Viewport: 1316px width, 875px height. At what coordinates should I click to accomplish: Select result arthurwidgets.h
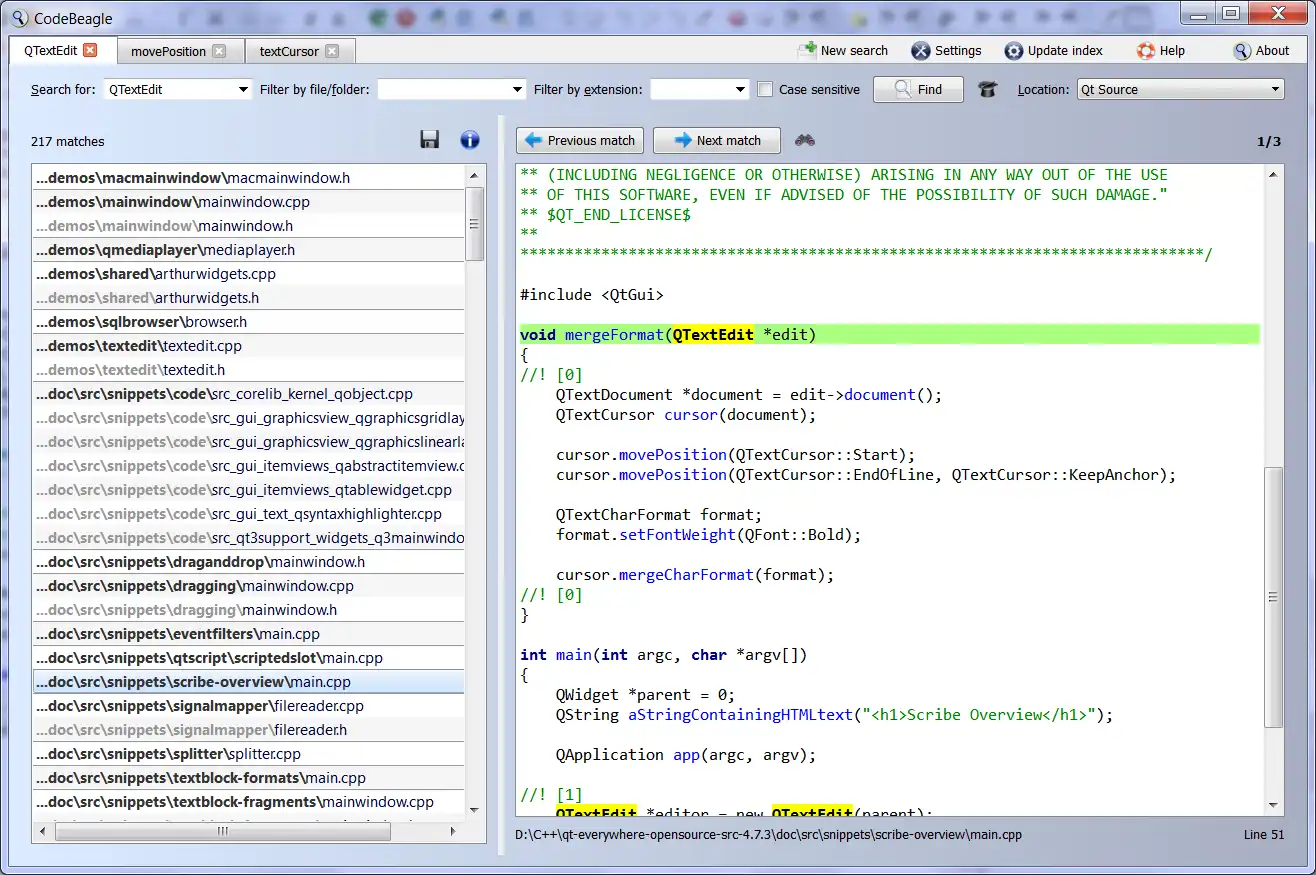pos(249,298)
